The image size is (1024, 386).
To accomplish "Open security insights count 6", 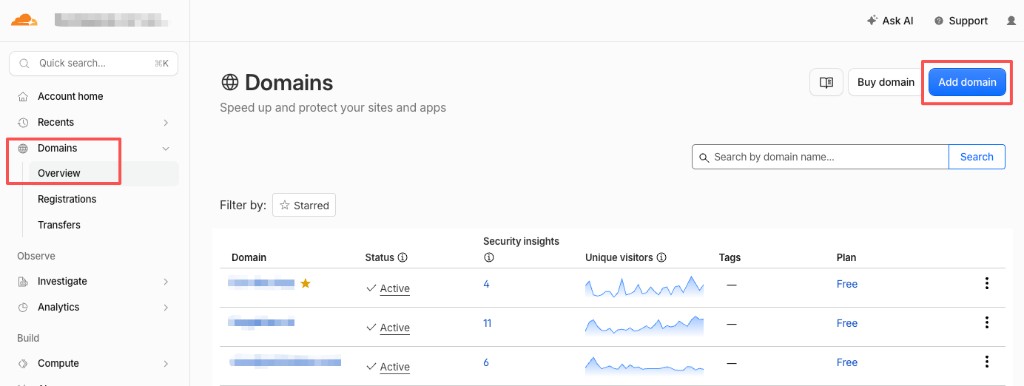I will coord(487,362).
